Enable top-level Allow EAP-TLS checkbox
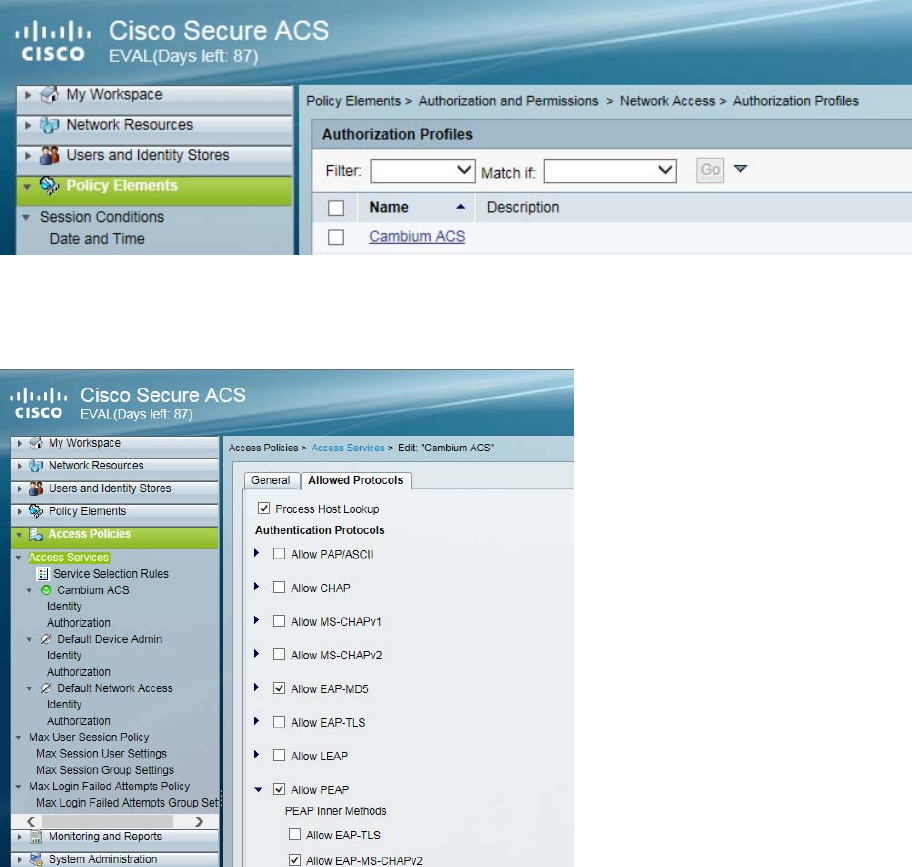 [279, 722]
